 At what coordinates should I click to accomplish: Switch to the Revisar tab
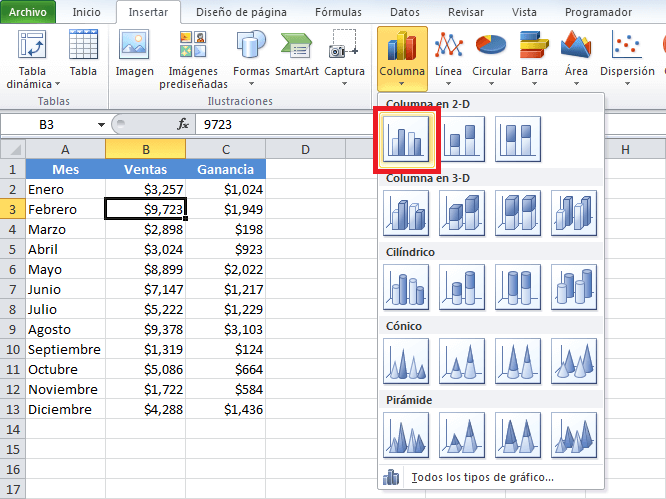[x=466, y=12]
